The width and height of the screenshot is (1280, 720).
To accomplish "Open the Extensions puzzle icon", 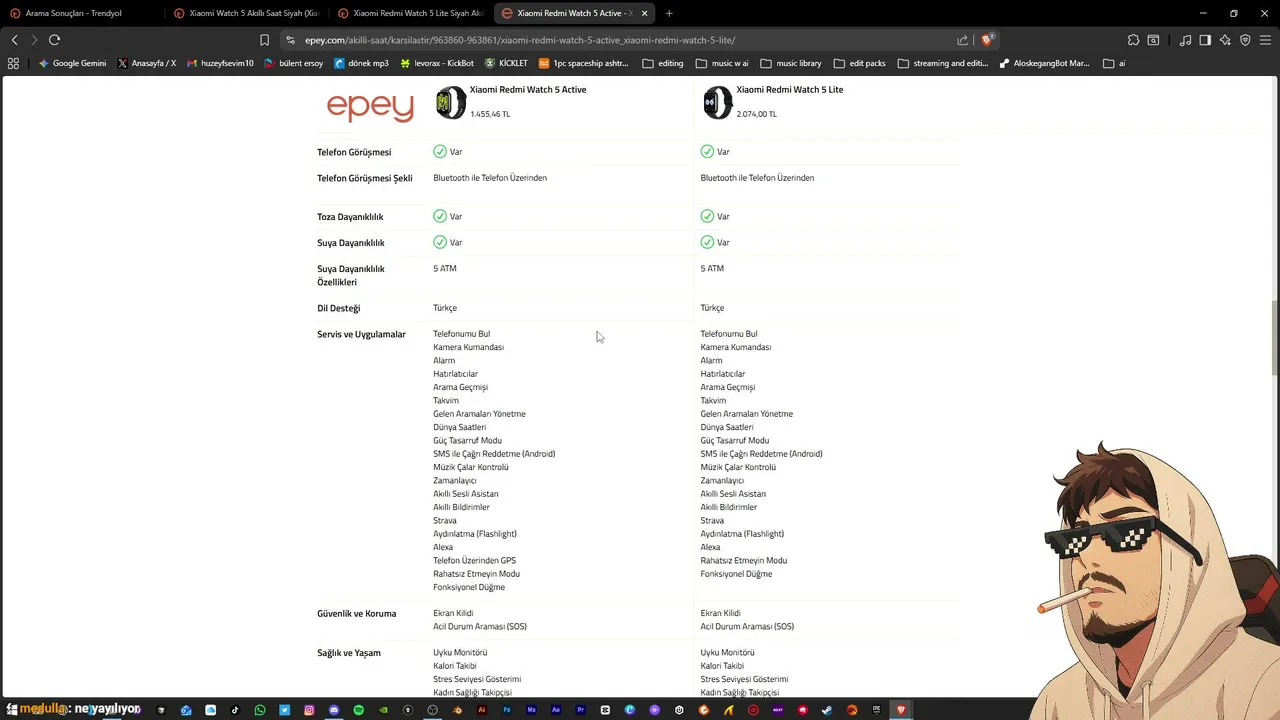I will click(x=1133, y=40).
